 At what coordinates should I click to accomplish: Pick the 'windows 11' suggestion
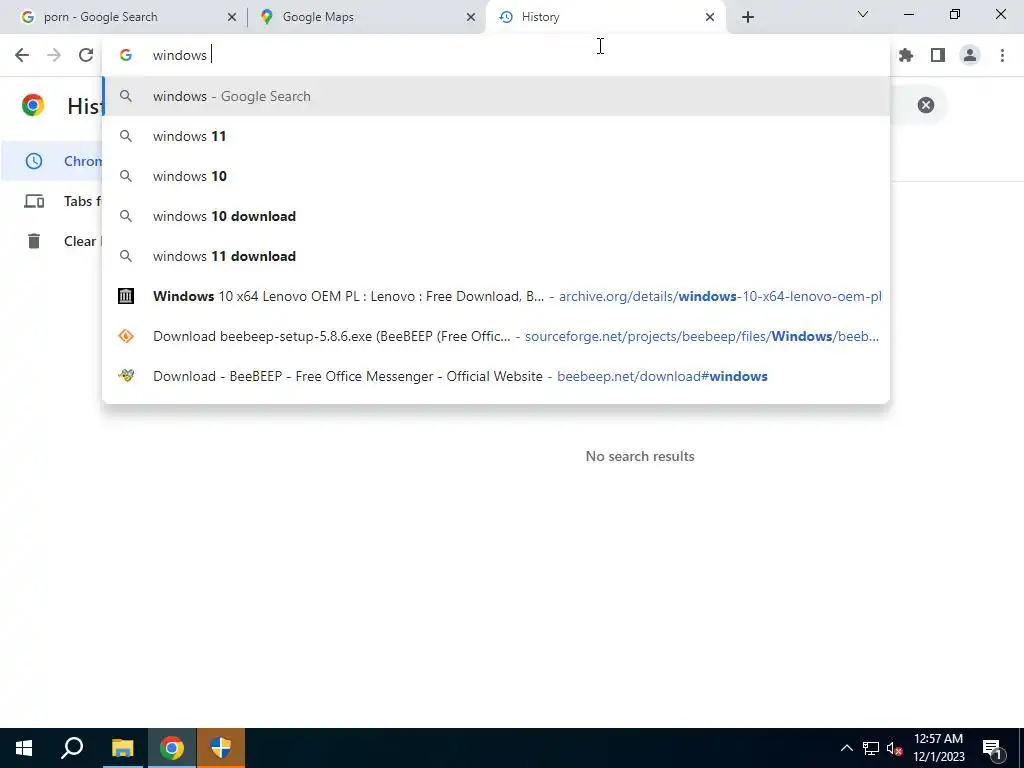pyautogui.click(x=496, y=136)
